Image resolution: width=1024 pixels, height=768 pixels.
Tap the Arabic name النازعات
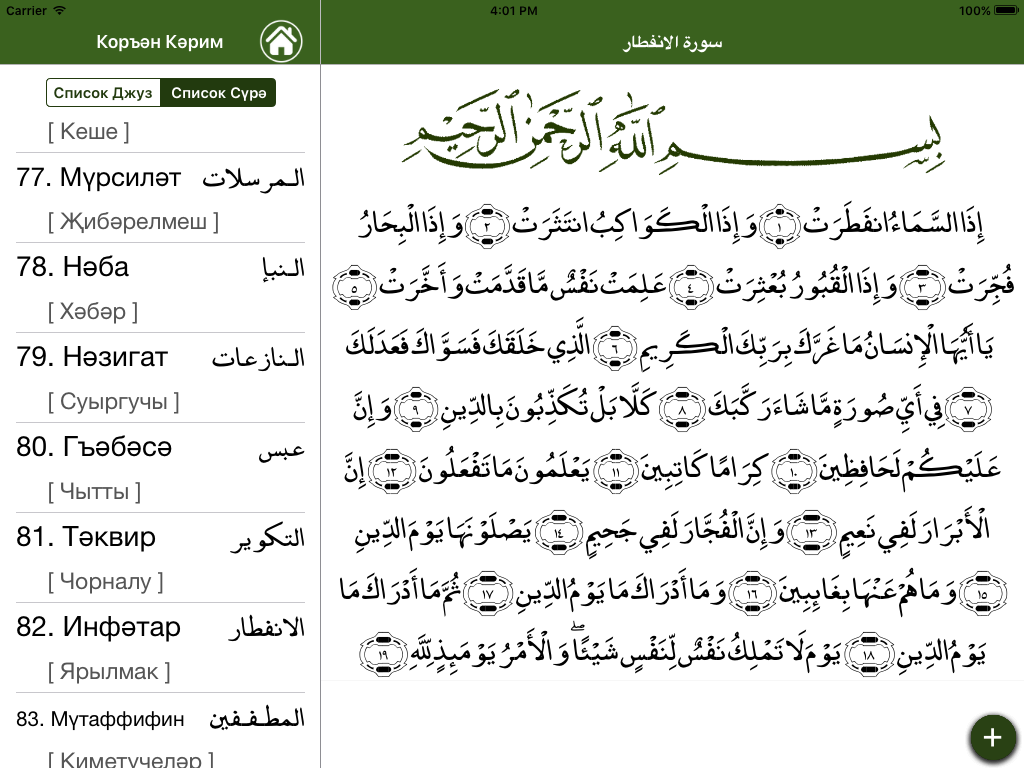pyautogui.click(x=259, y=357)
